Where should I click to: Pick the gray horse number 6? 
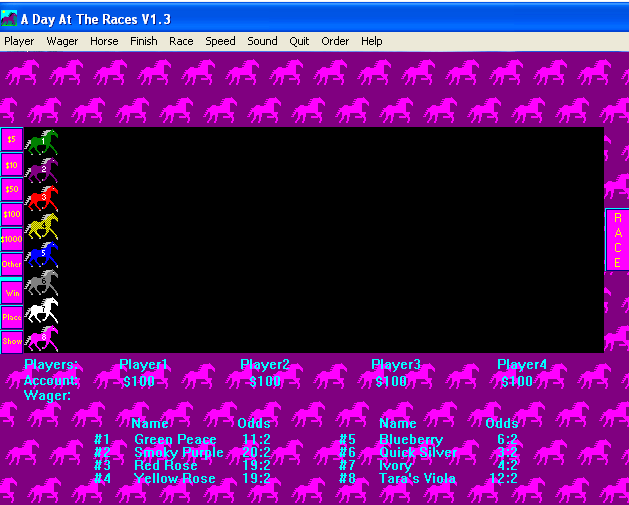tap(41, 283)
